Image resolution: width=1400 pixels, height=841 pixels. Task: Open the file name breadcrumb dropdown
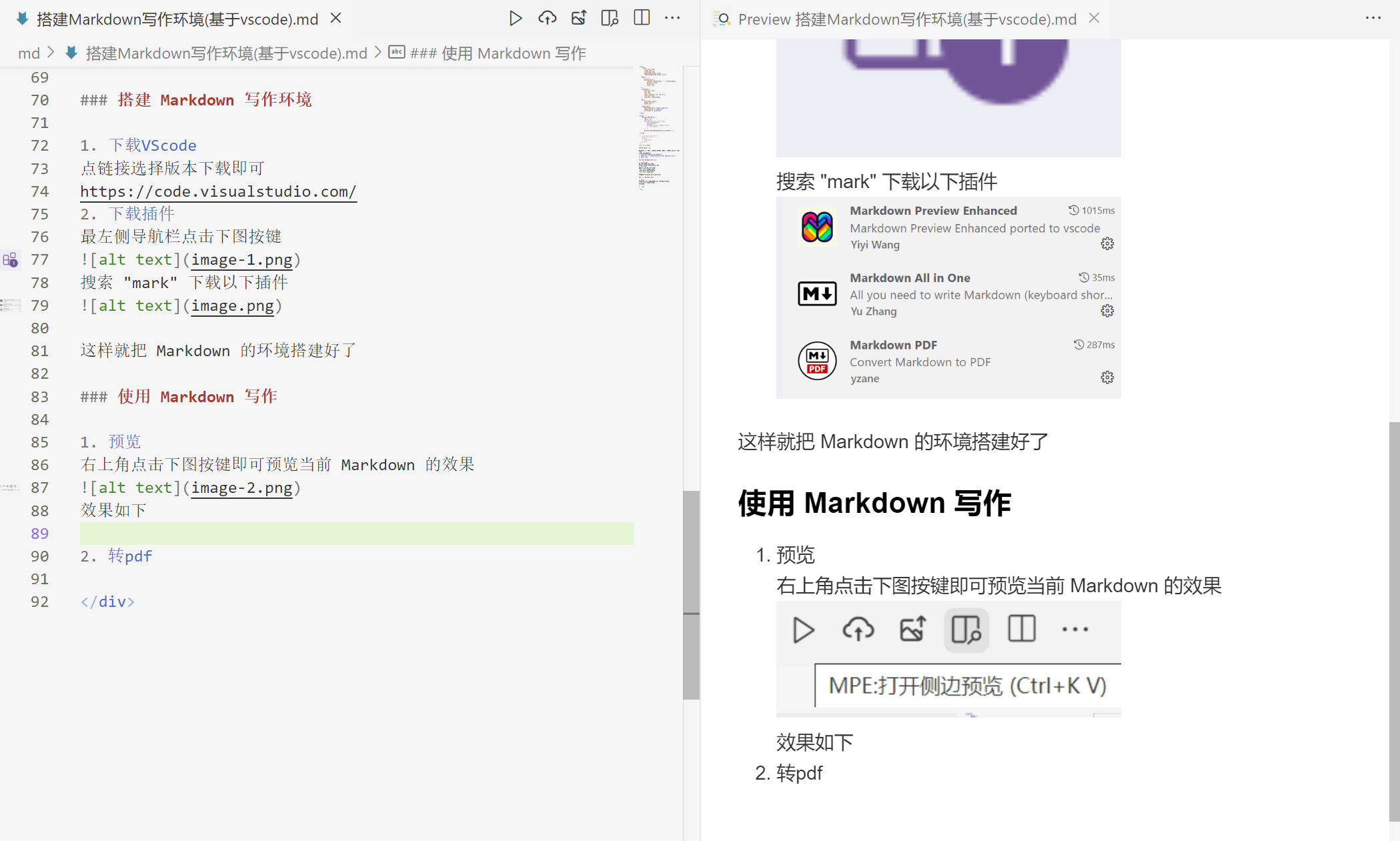227,53
